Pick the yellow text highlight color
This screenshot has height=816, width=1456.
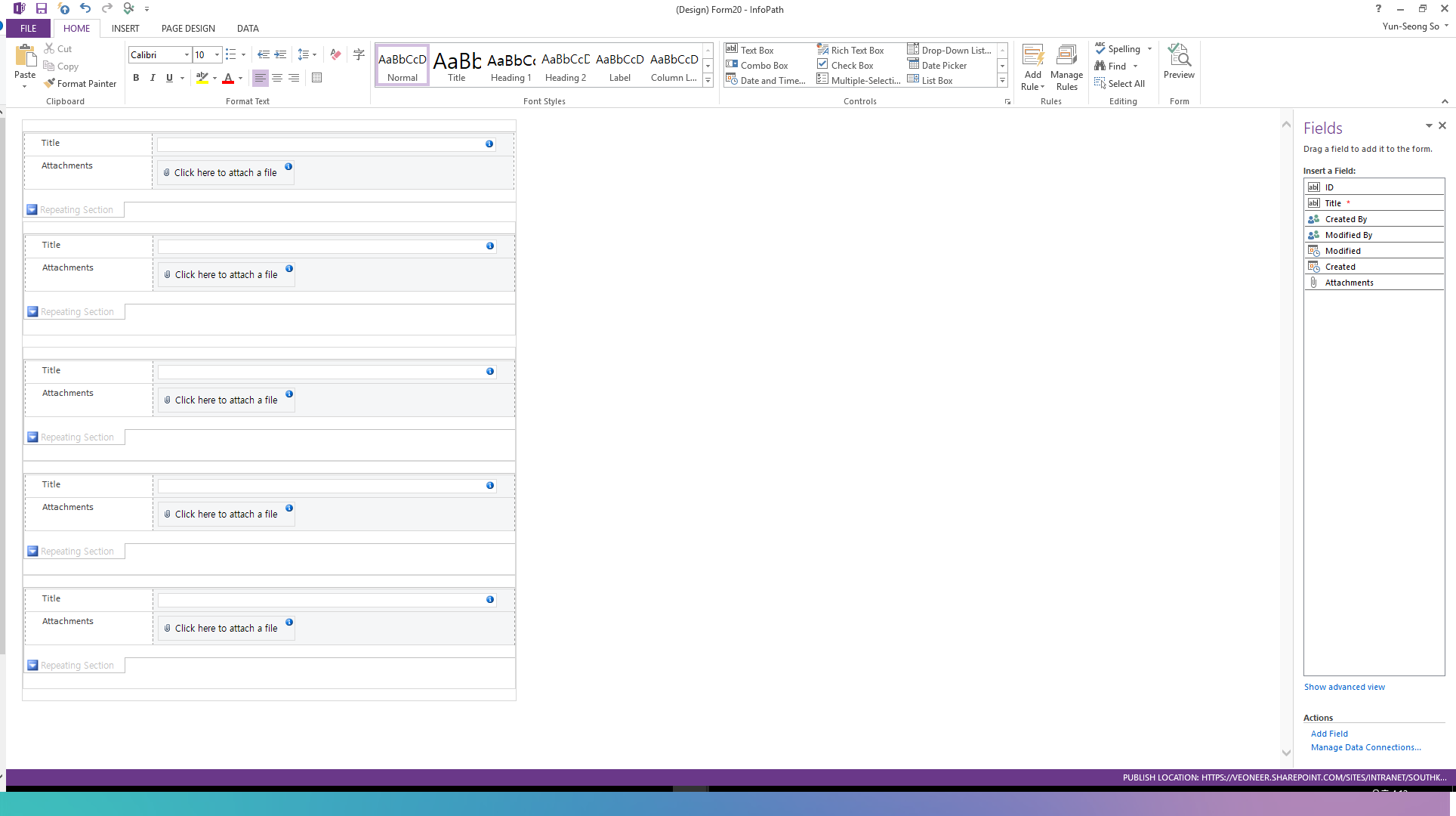(202, 78)
